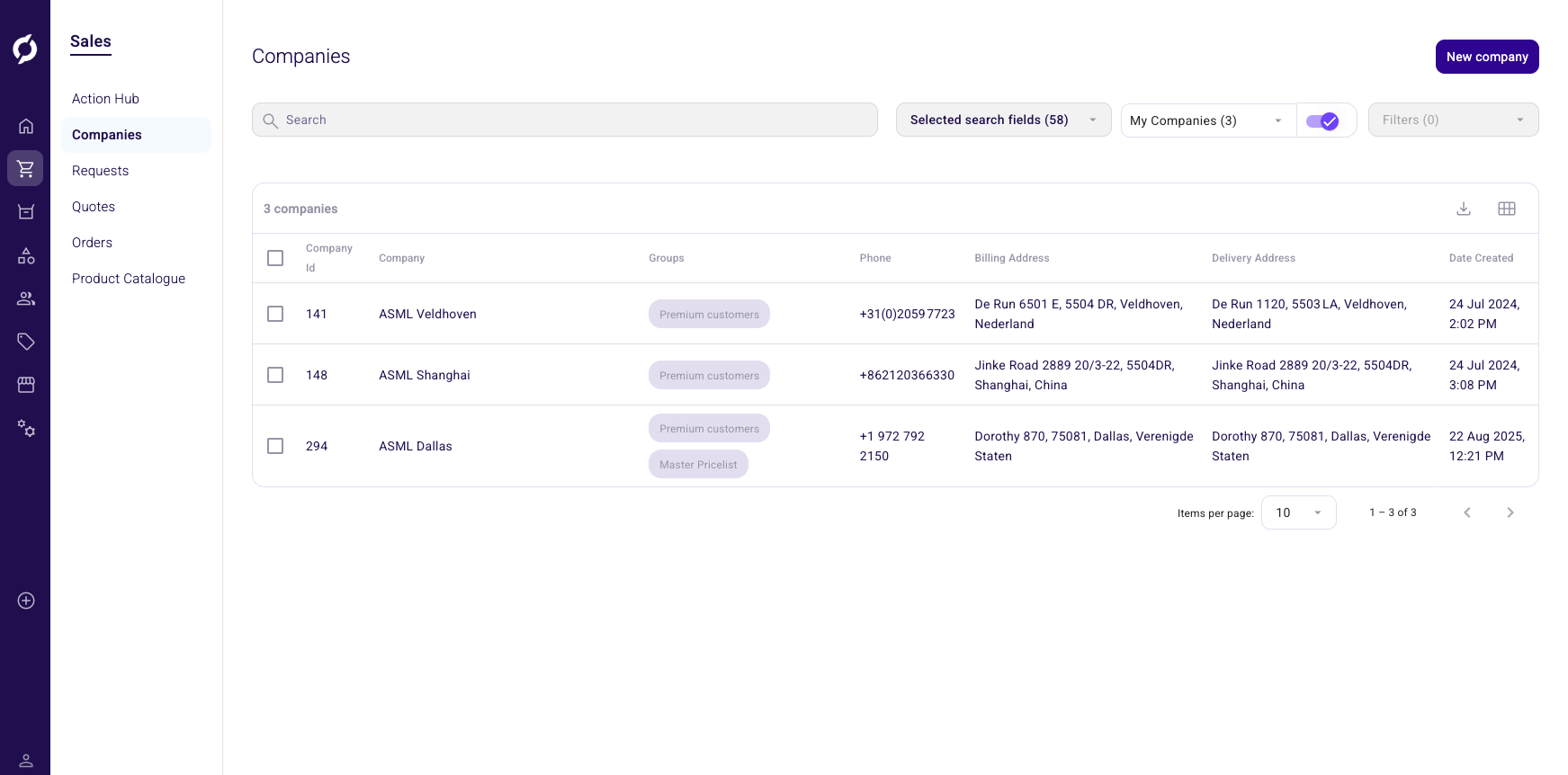Screen dimensions: 1568x775
Task: Go to Requests in the Sales menu
Action: [x=100, y=171]
